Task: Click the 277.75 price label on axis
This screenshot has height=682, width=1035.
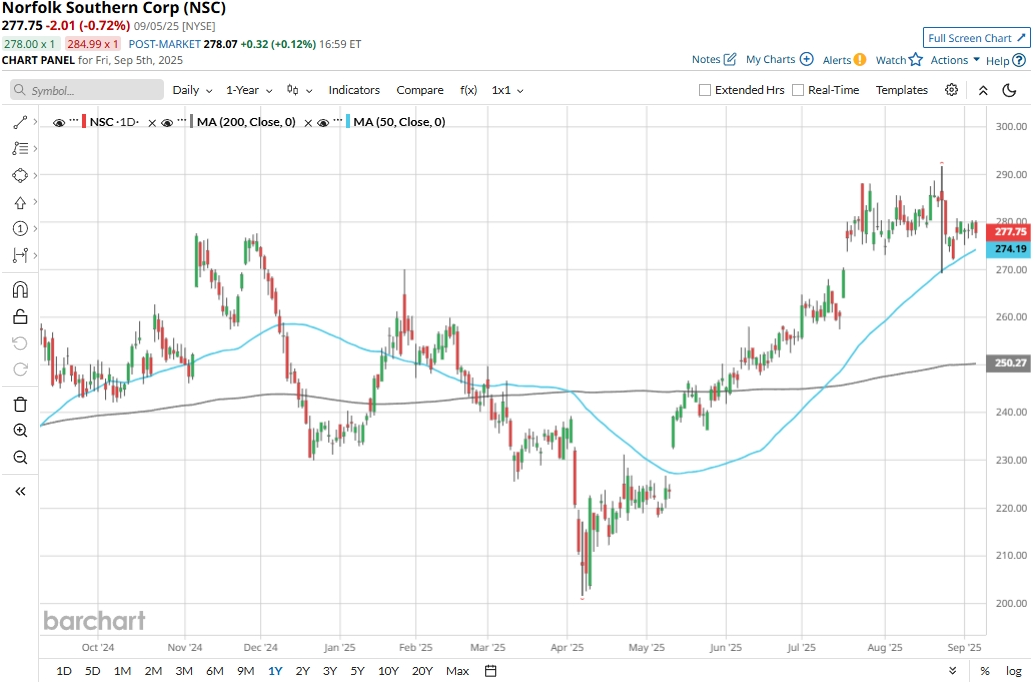Action: pyautogui.click(x=1008, y=232)
